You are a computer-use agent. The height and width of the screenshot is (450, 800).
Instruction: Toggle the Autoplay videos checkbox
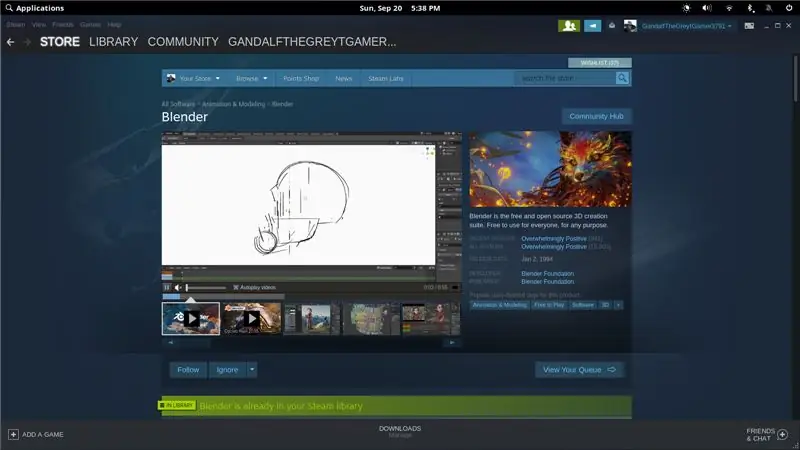pos(236,287)
